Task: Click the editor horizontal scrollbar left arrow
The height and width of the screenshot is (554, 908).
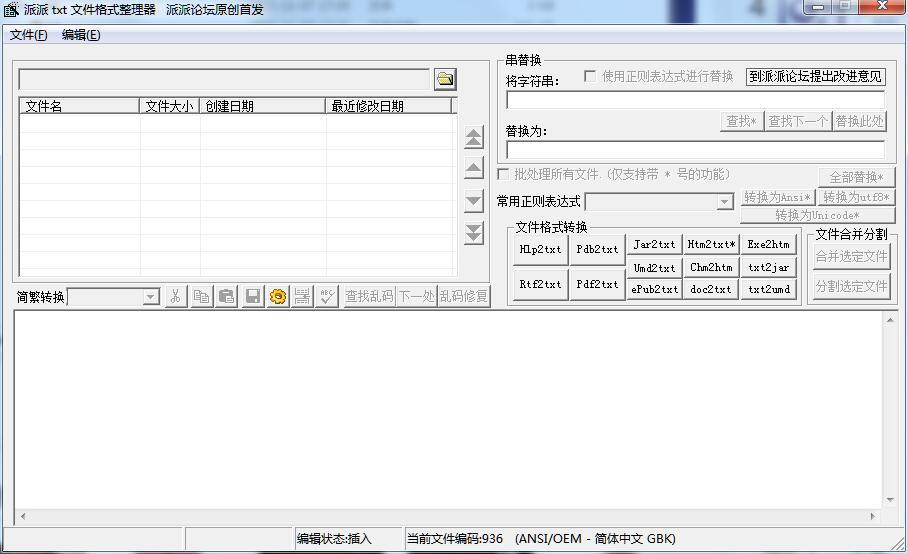Action: tap(23, 516)
